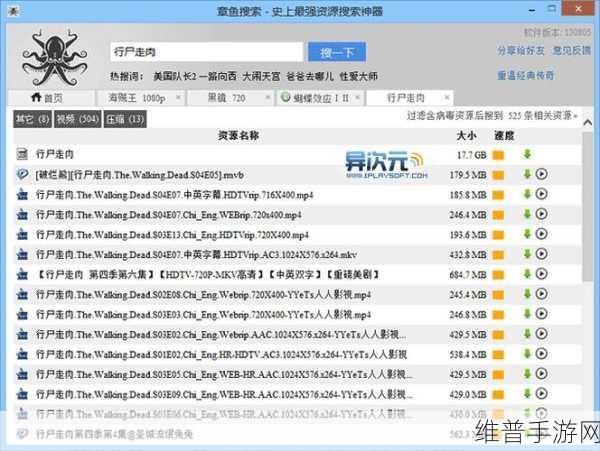Play S04E07 WEBrip 720x400.mp4
The height and width of the screenshot is (451, 600).
[x=541, y=214]
